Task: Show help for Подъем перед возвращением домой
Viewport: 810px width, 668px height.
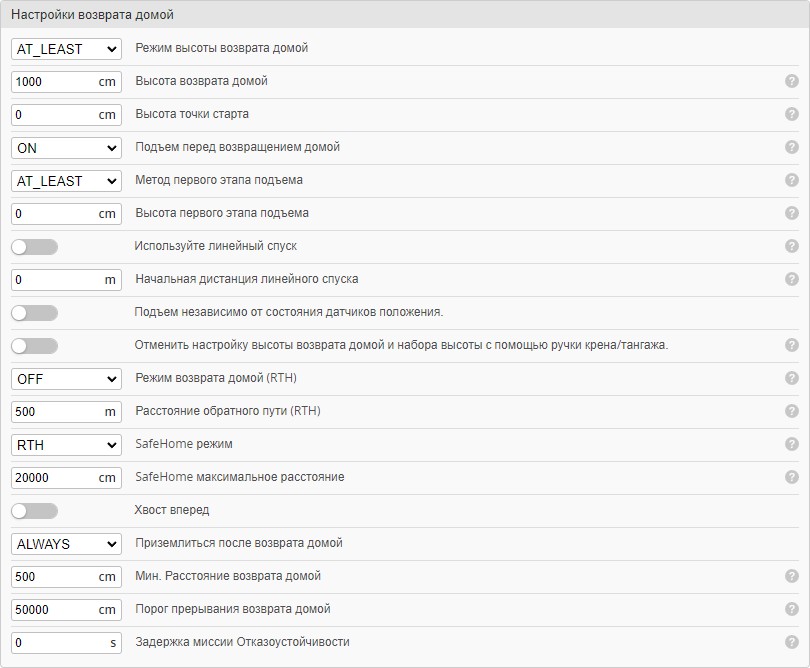Action: (792, 147)
